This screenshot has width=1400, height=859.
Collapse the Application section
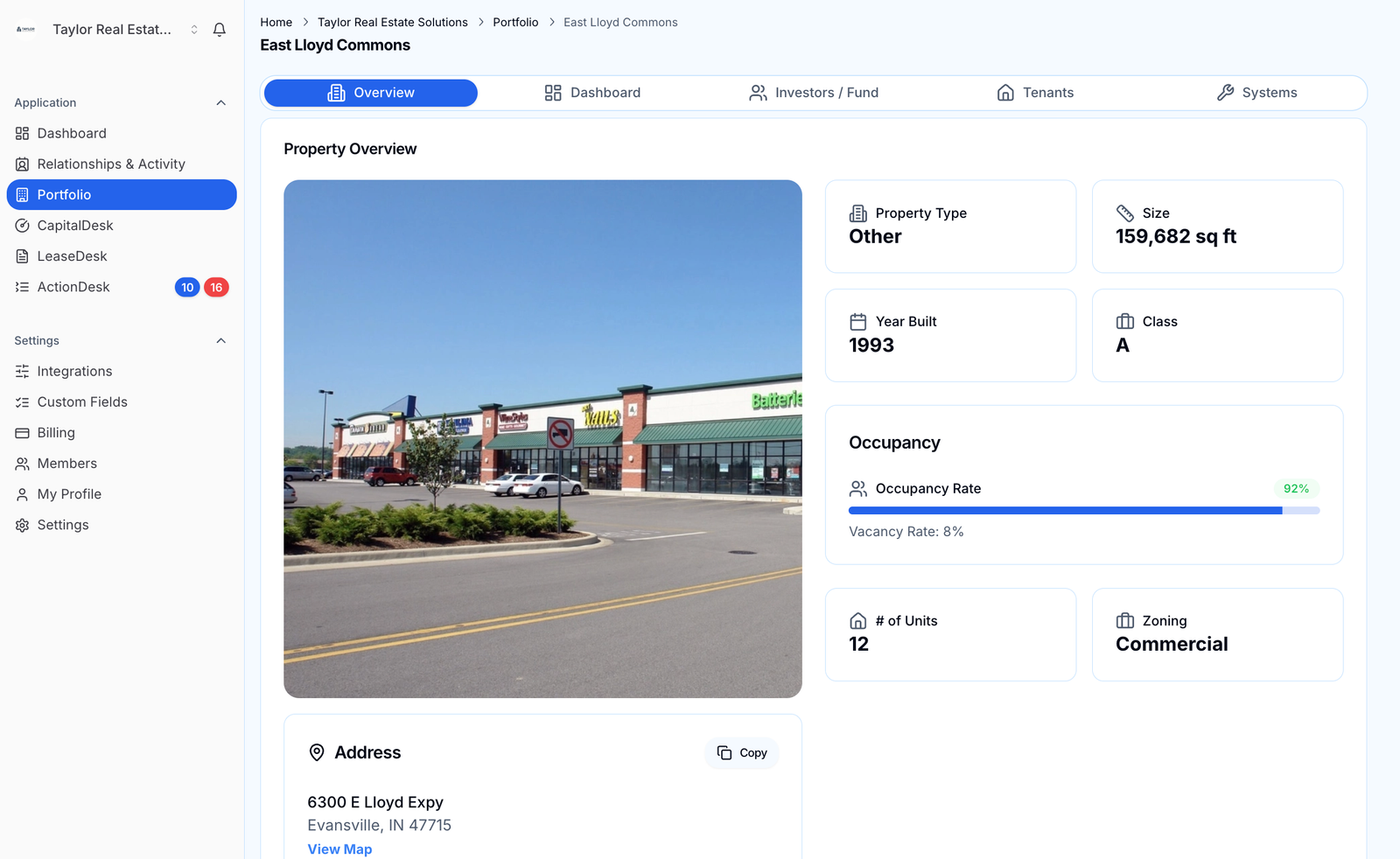click(220, 103)
